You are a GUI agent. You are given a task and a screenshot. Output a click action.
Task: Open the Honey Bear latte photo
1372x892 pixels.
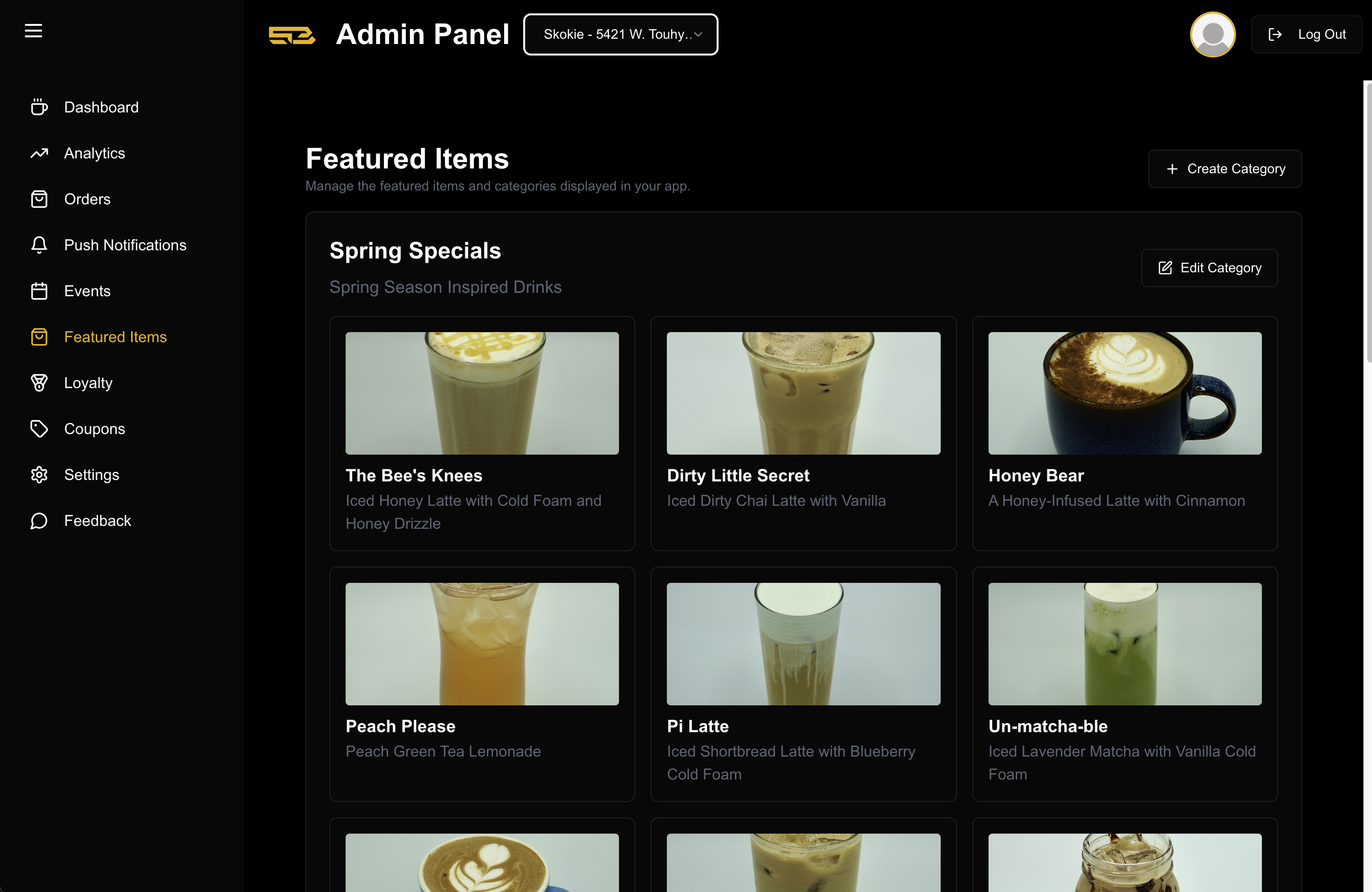click(x=1125, y=393)
